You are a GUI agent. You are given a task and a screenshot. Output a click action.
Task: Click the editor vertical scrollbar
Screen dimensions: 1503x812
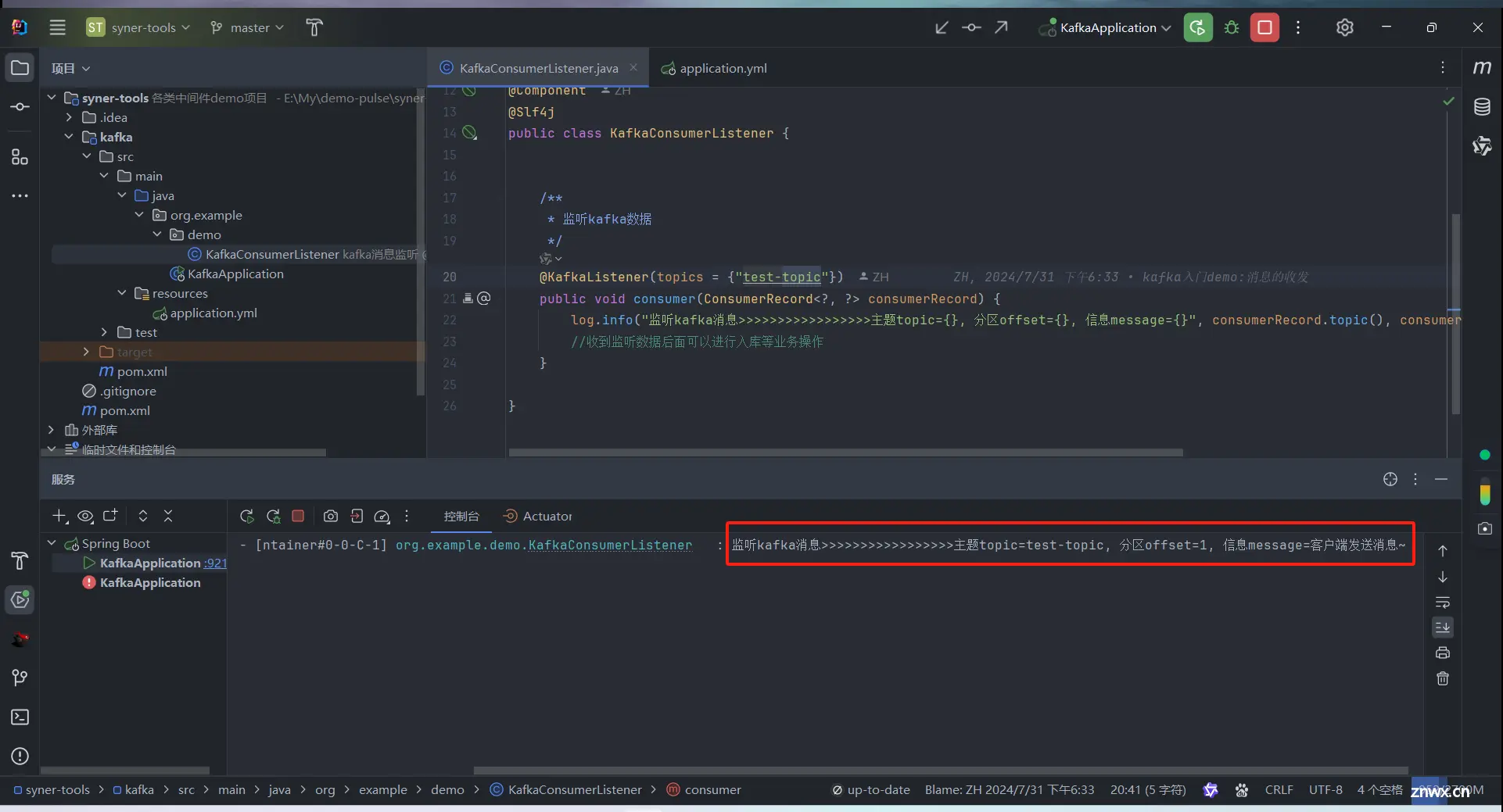pos(1455,314)
